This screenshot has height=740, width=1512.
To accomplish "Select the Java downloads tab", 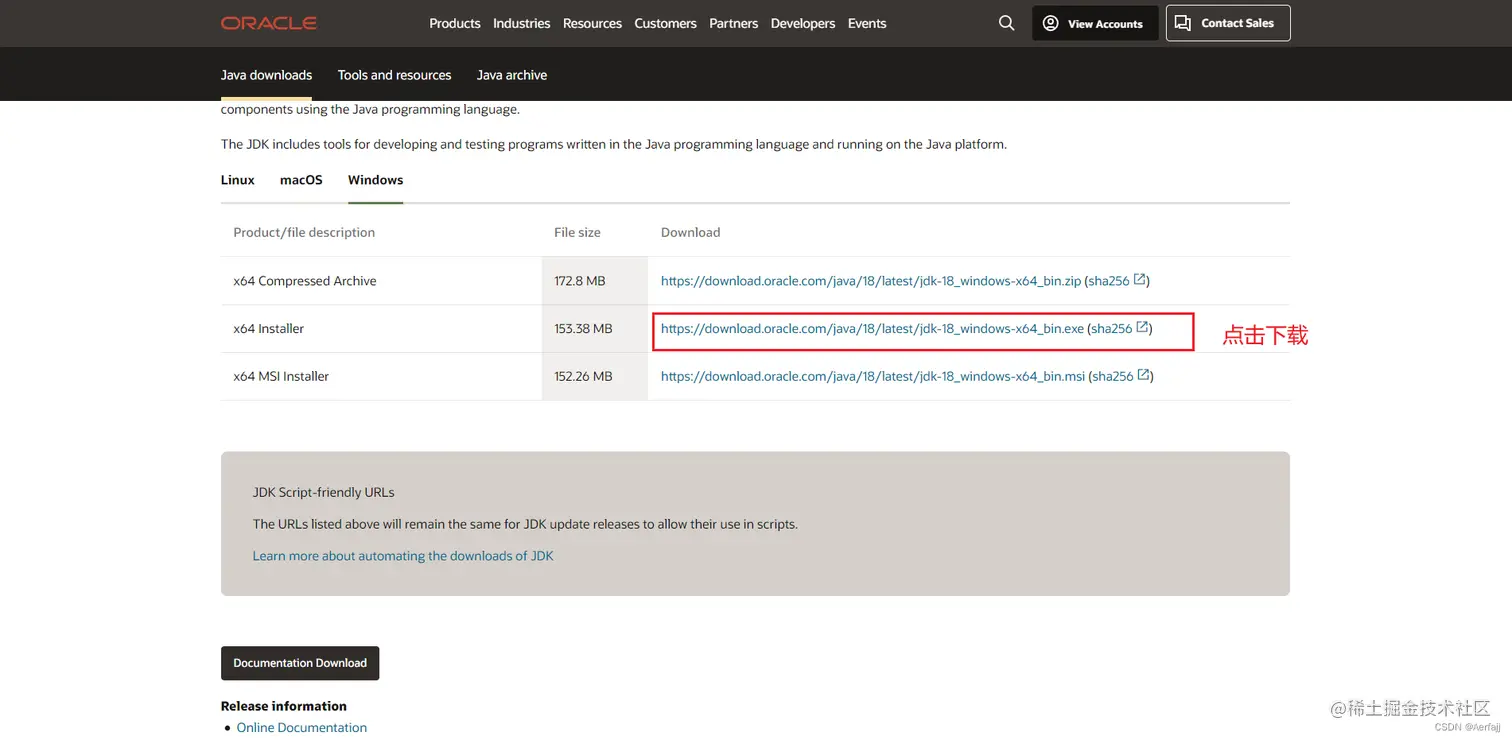I will pos(266,75).
